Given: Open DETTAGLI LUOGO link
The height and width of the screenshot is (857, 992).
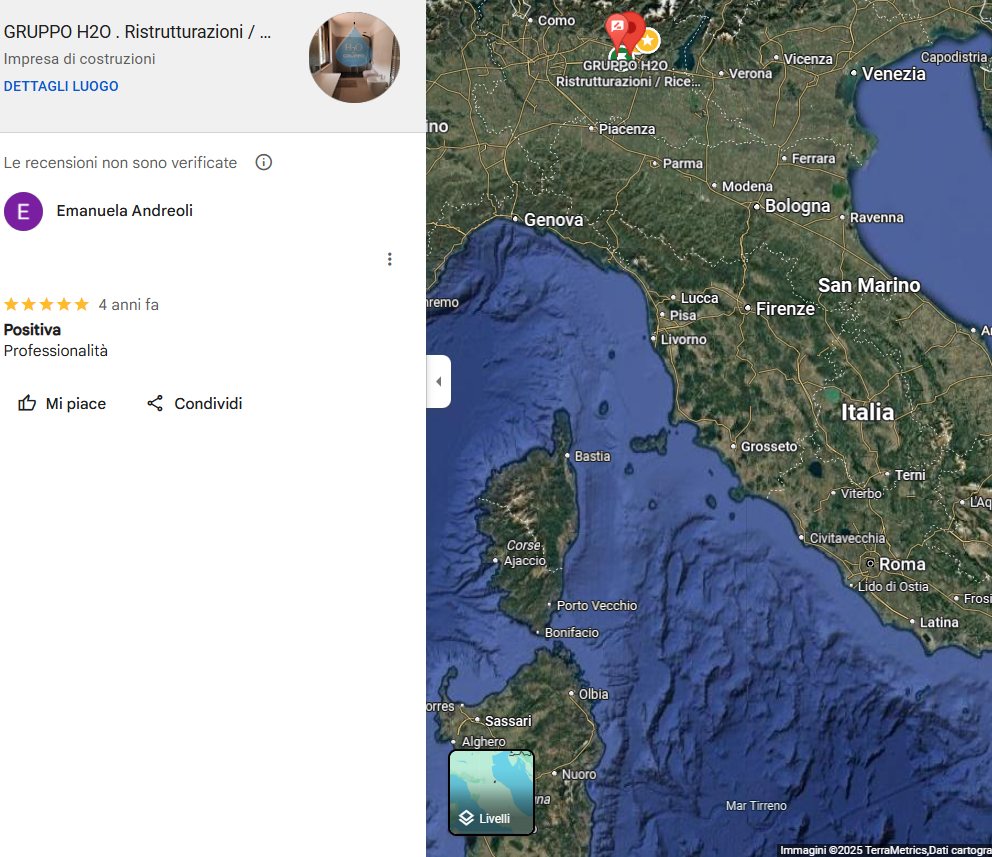Looking at the screenshot, I should pyautogui.click(x=61, y=86).
